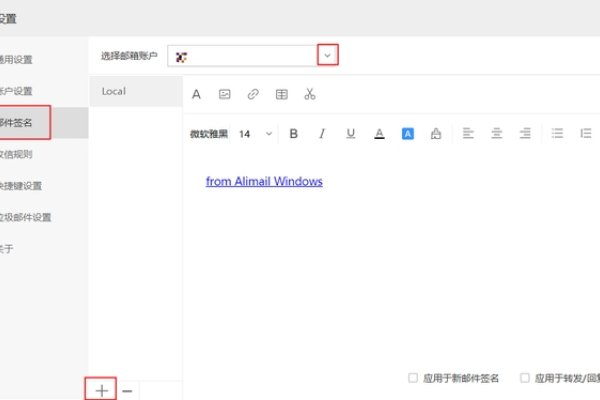This screenshot has width=600, height=400.
Task: Insert a table via table icon
Action: click(x=282, y=94)
